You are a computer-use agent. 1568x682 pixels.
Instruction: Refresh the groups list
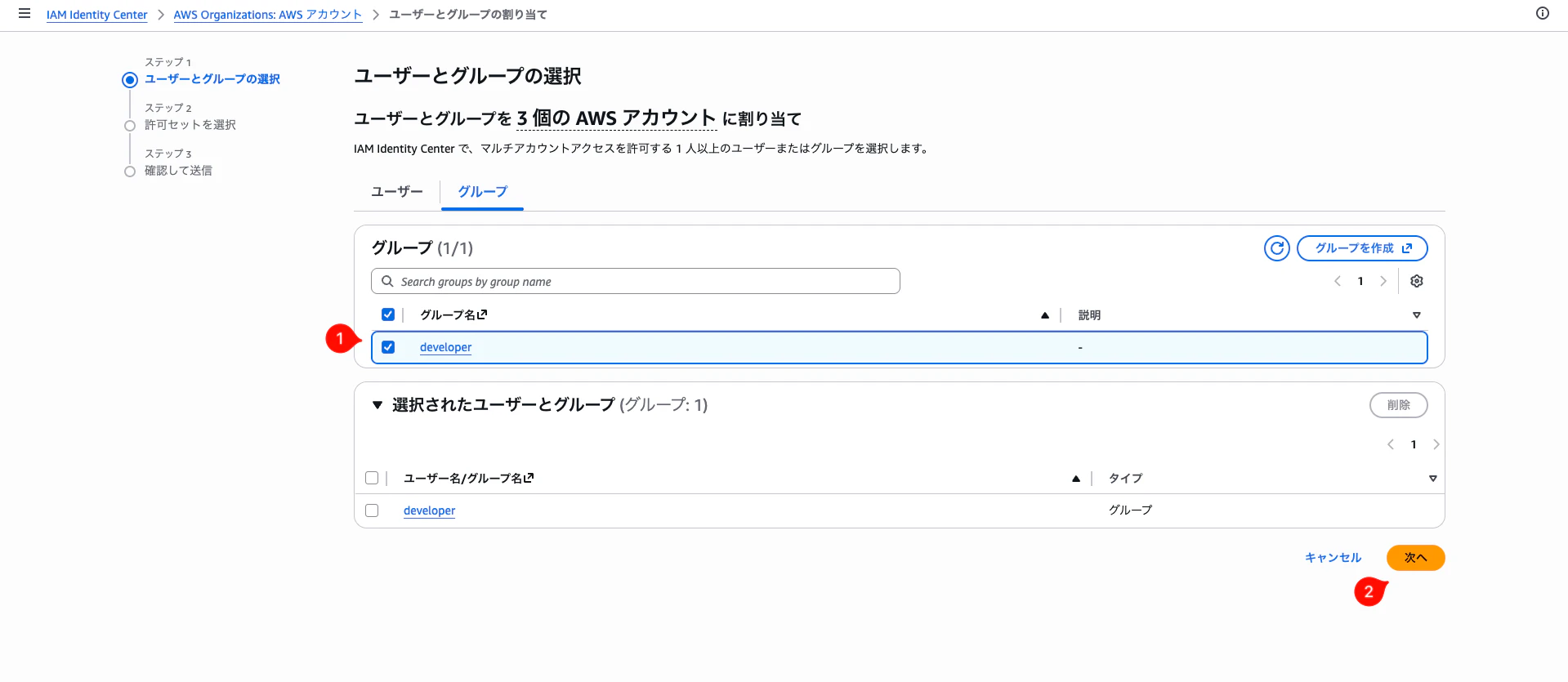(1276, 248)
